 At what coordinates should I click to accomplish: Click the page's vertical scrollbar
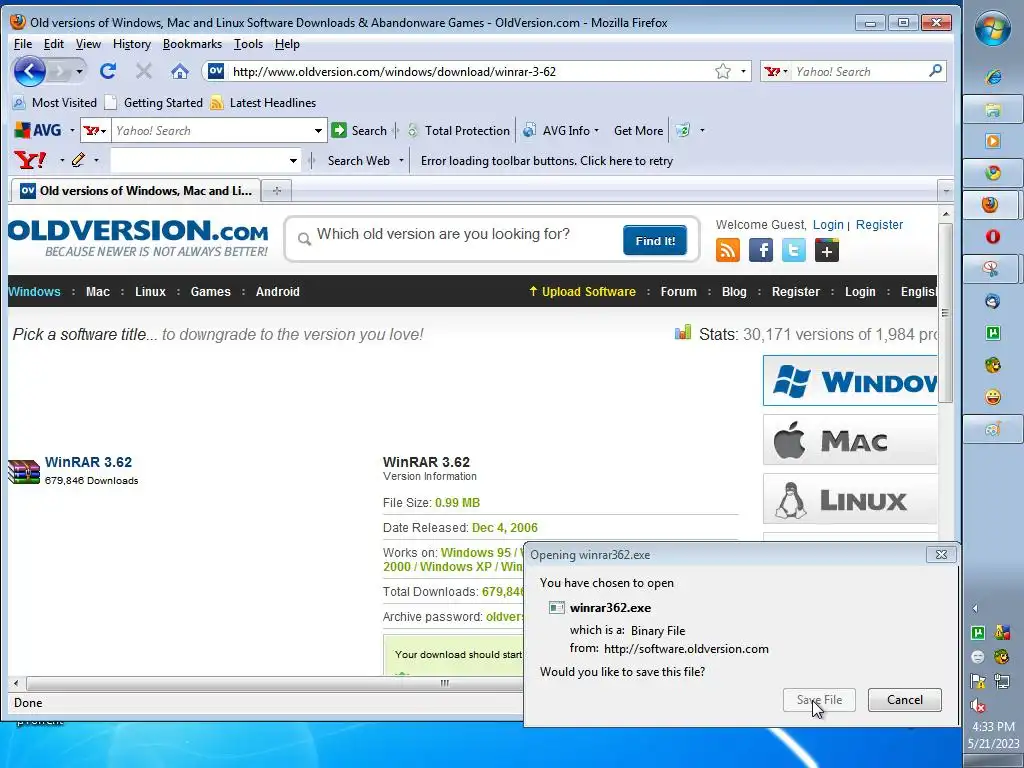click(x=945, y=313)
